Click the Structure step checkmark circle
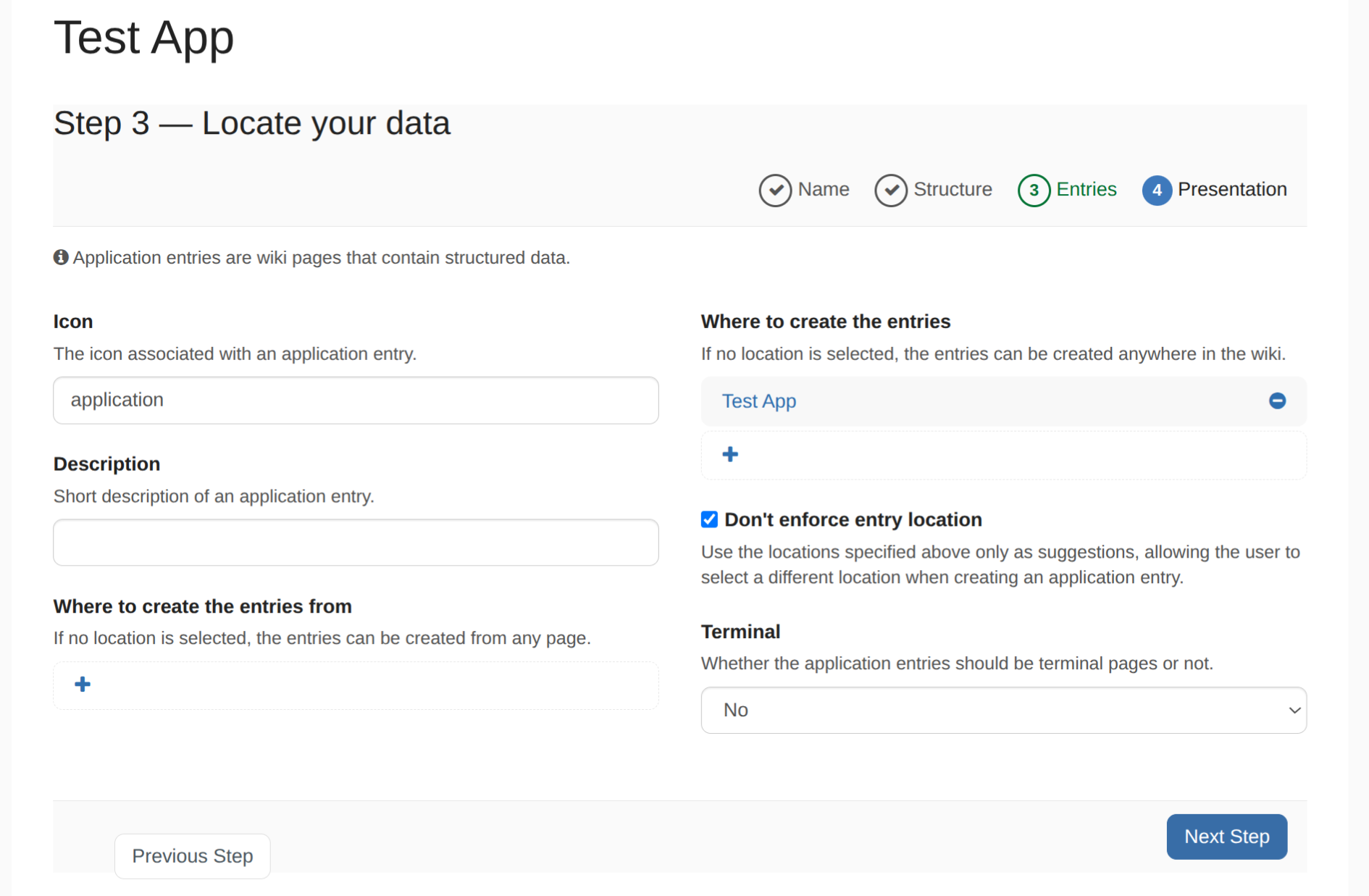This screenshot has width=1369, height=896. 890,190
